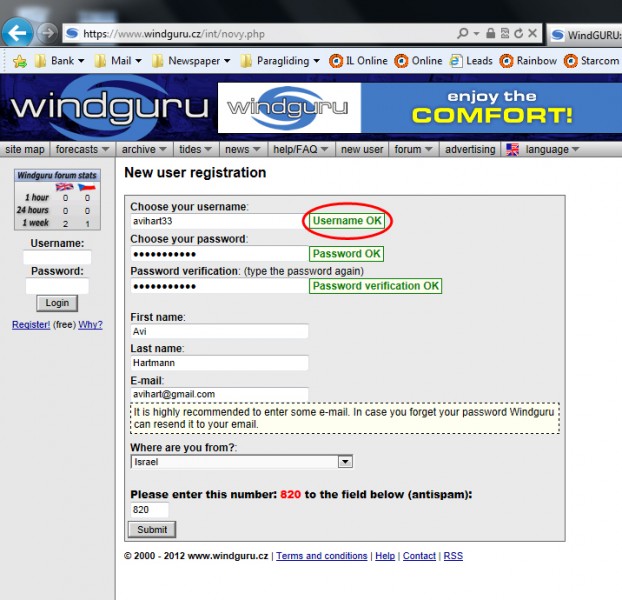This screenshot has height=600, width=622.
Task: Click the browser Forward arrow button
Action: [x=47, y=33]
